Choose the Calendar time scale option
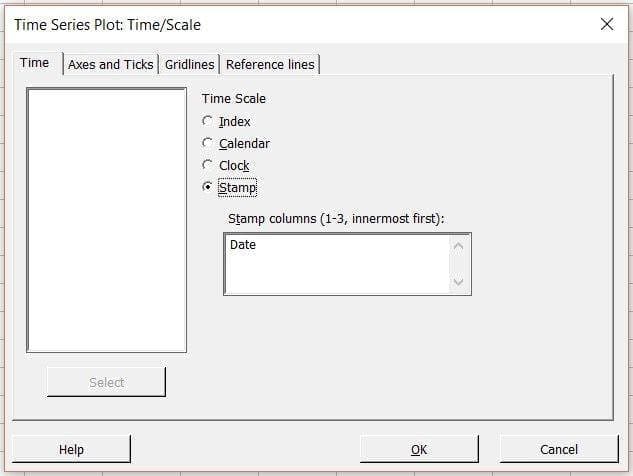633x476 pixels. point(208,143)
